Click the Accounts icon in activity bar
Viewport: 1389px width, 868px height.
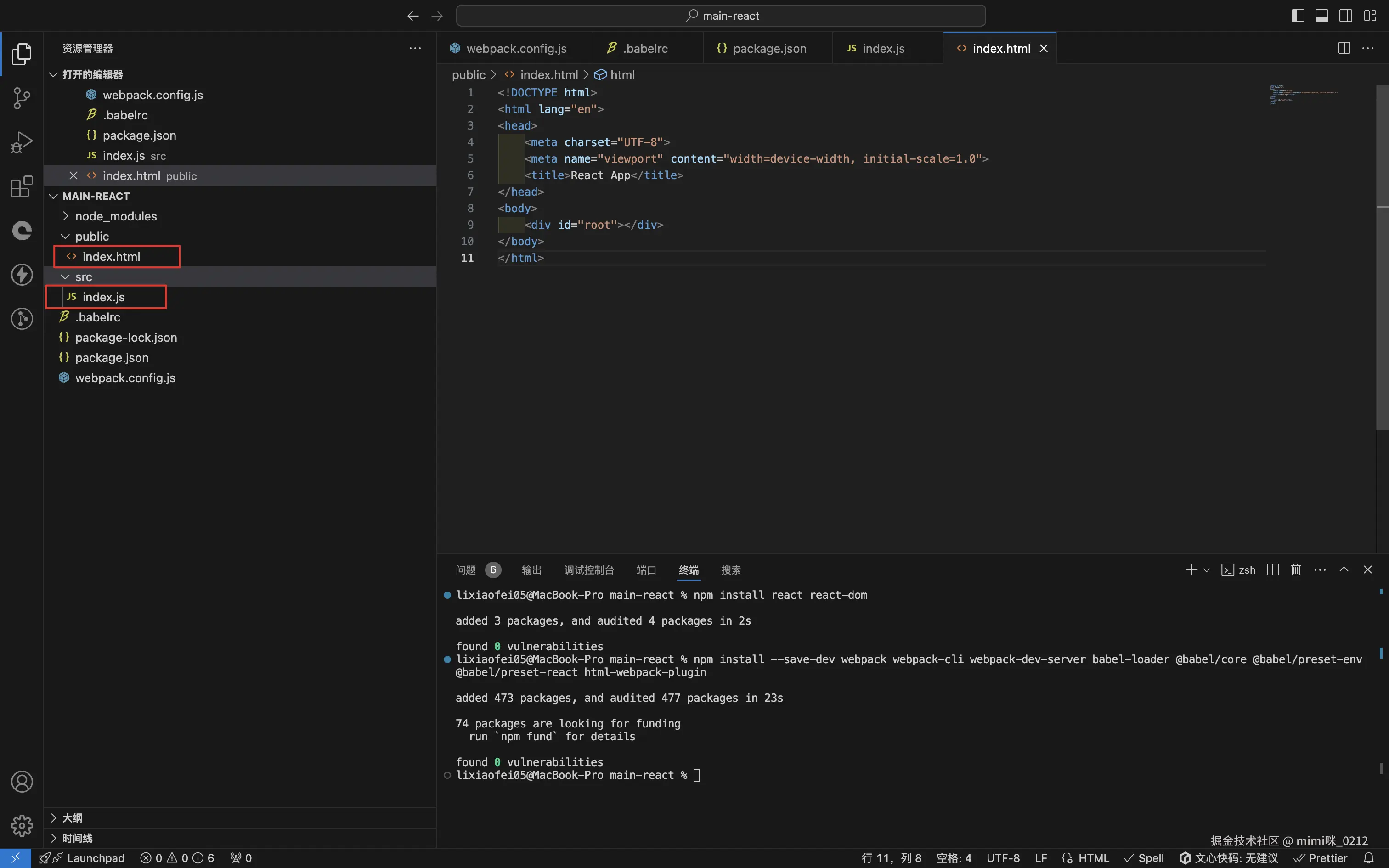tap(22, 782)
